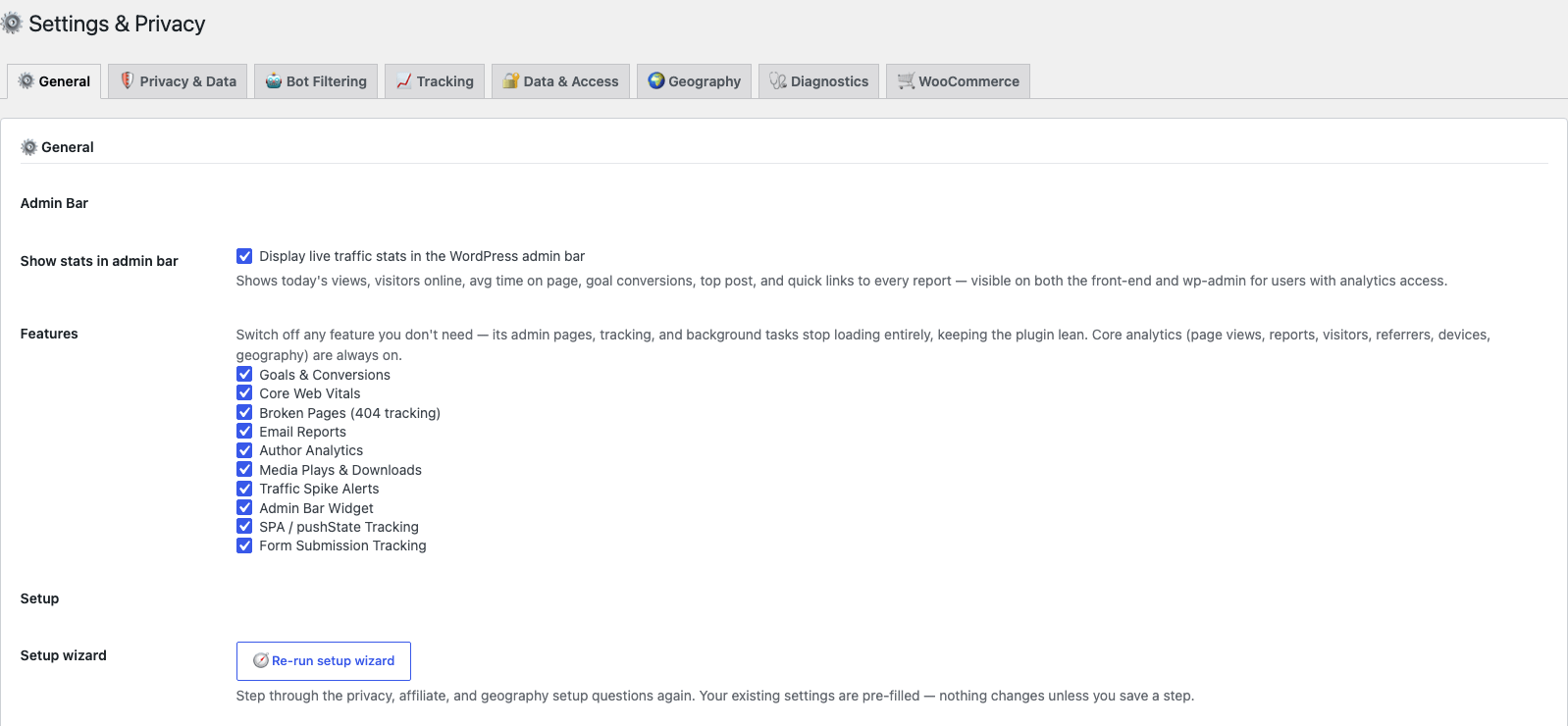
Task: Click the gear icon on General tab
Action: click(x=26, y=81)
